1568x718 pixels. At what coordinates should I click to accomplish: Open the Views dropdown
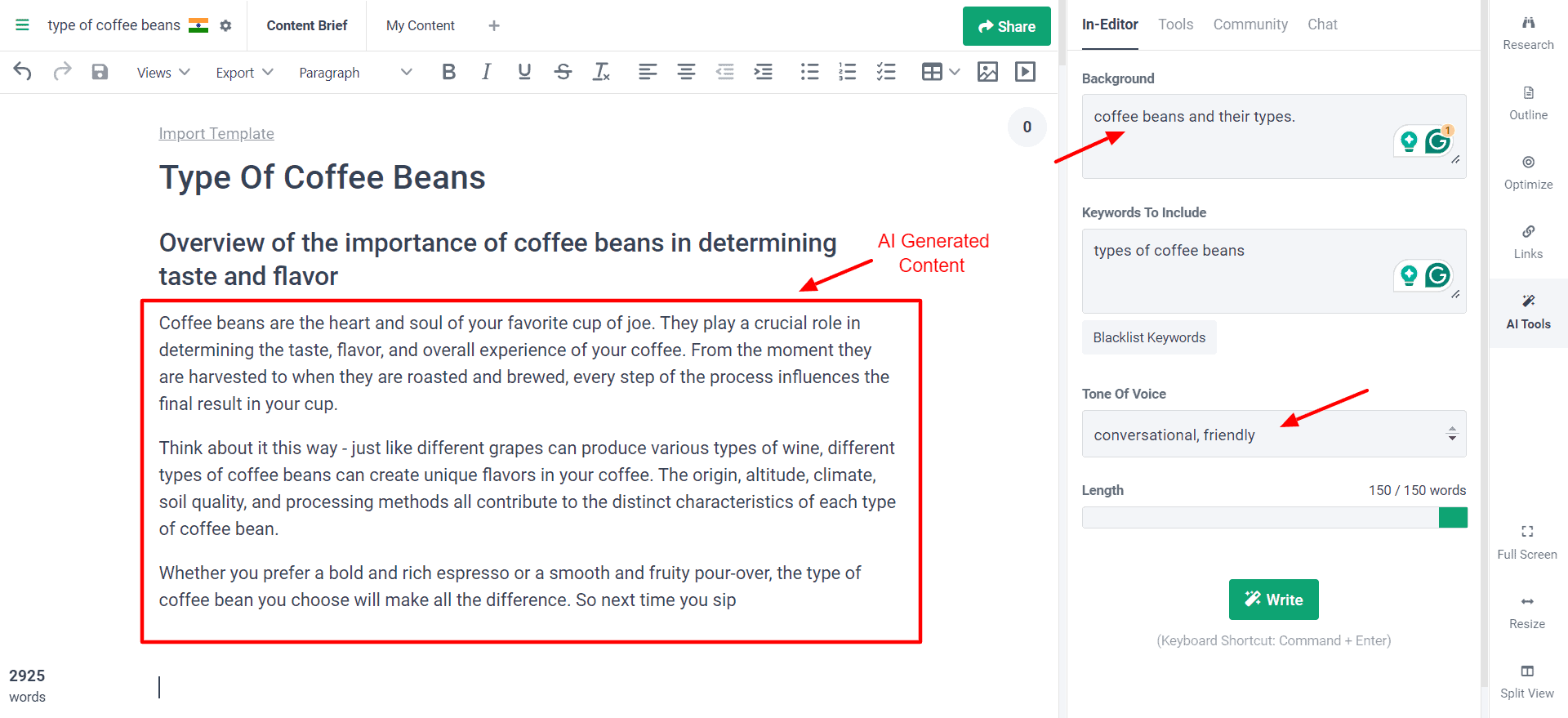(163, 73)
